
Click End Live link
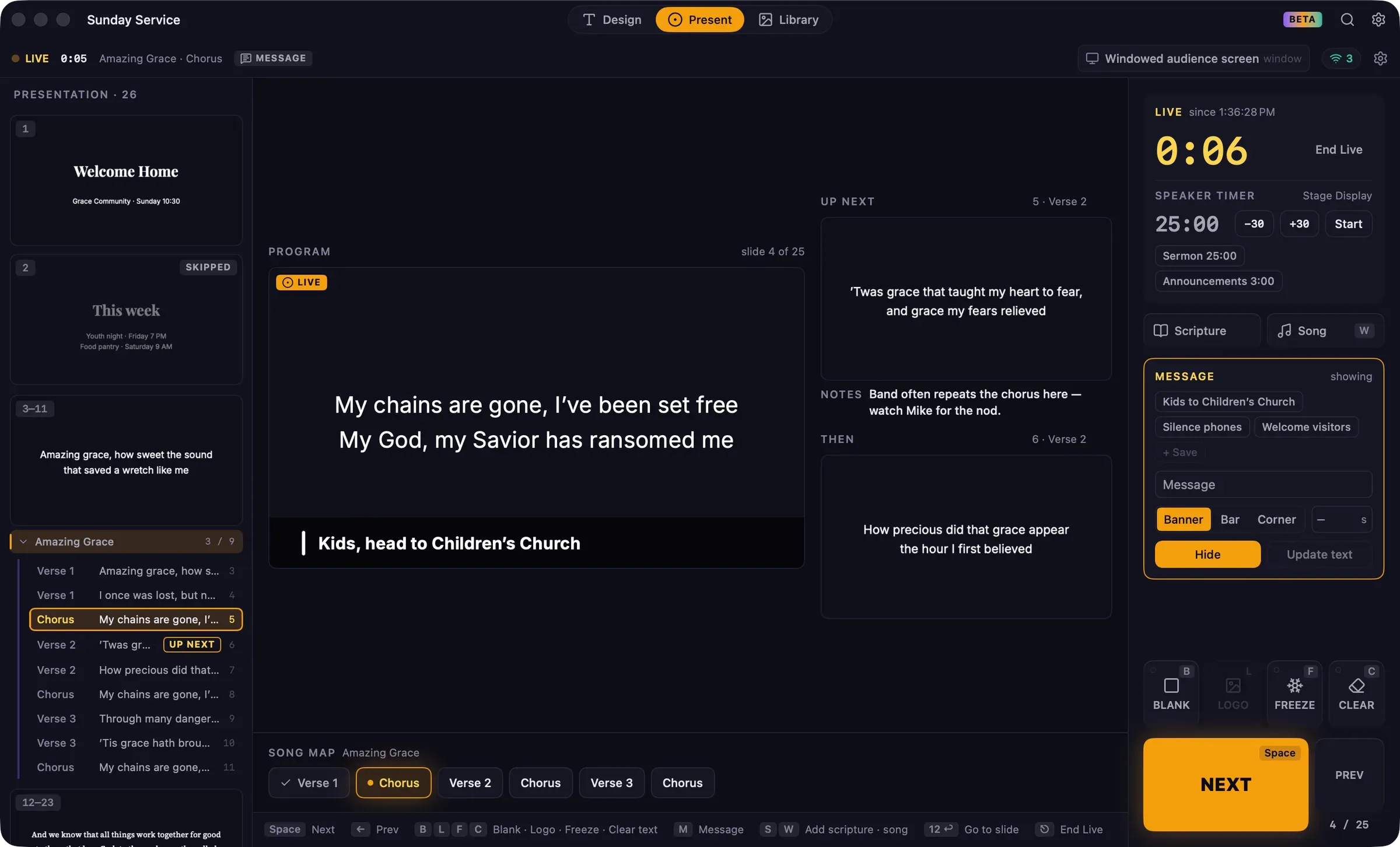pos(1339,149)
